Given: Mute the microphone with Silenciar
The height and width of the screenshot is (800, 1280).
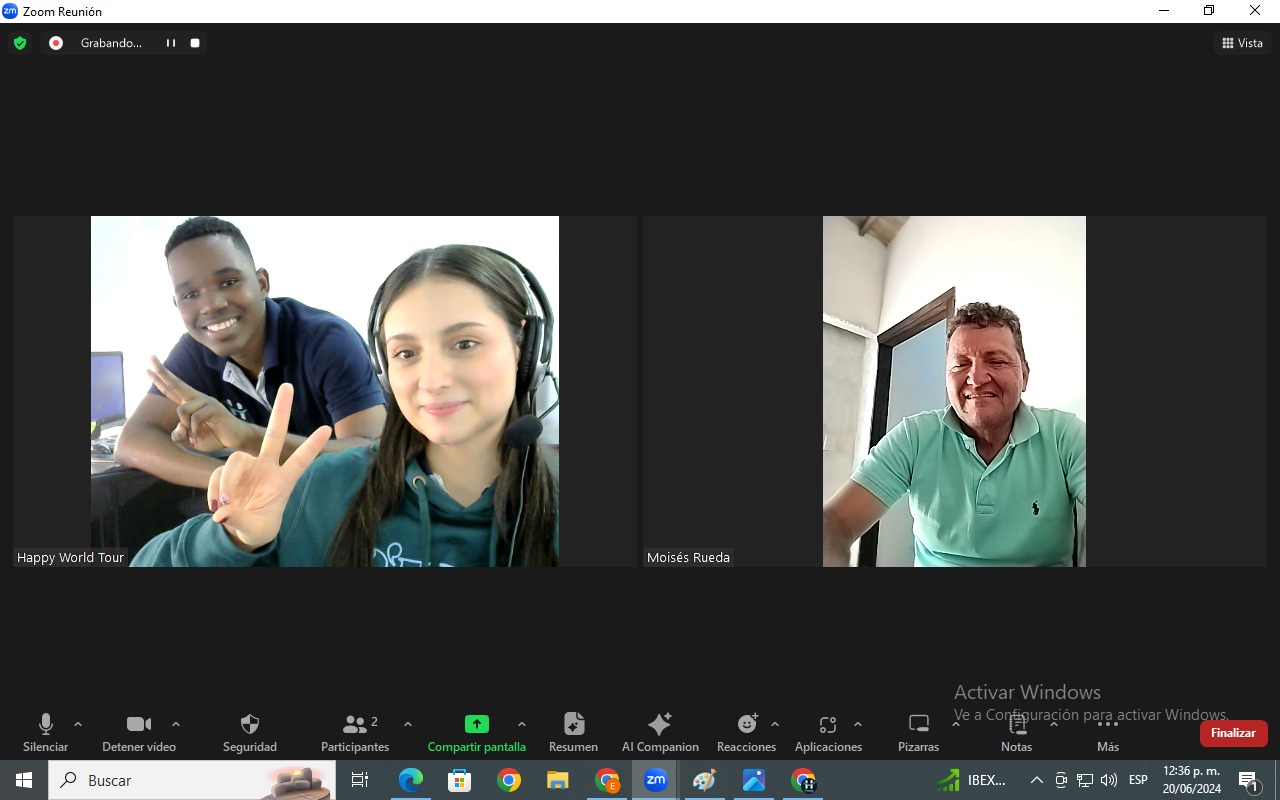Looking at the screenshot, I should [46, 733].
